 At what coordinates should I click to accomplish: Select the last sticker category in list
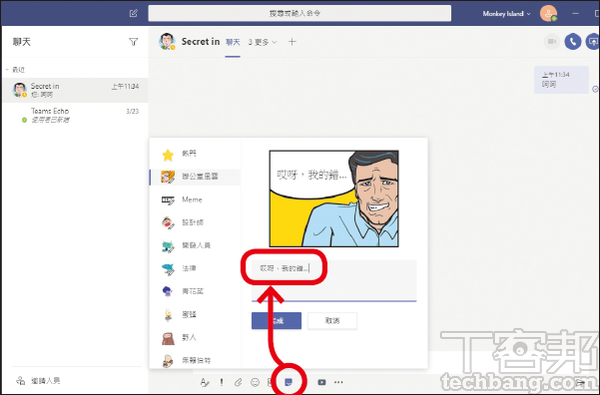click(195, 360)
